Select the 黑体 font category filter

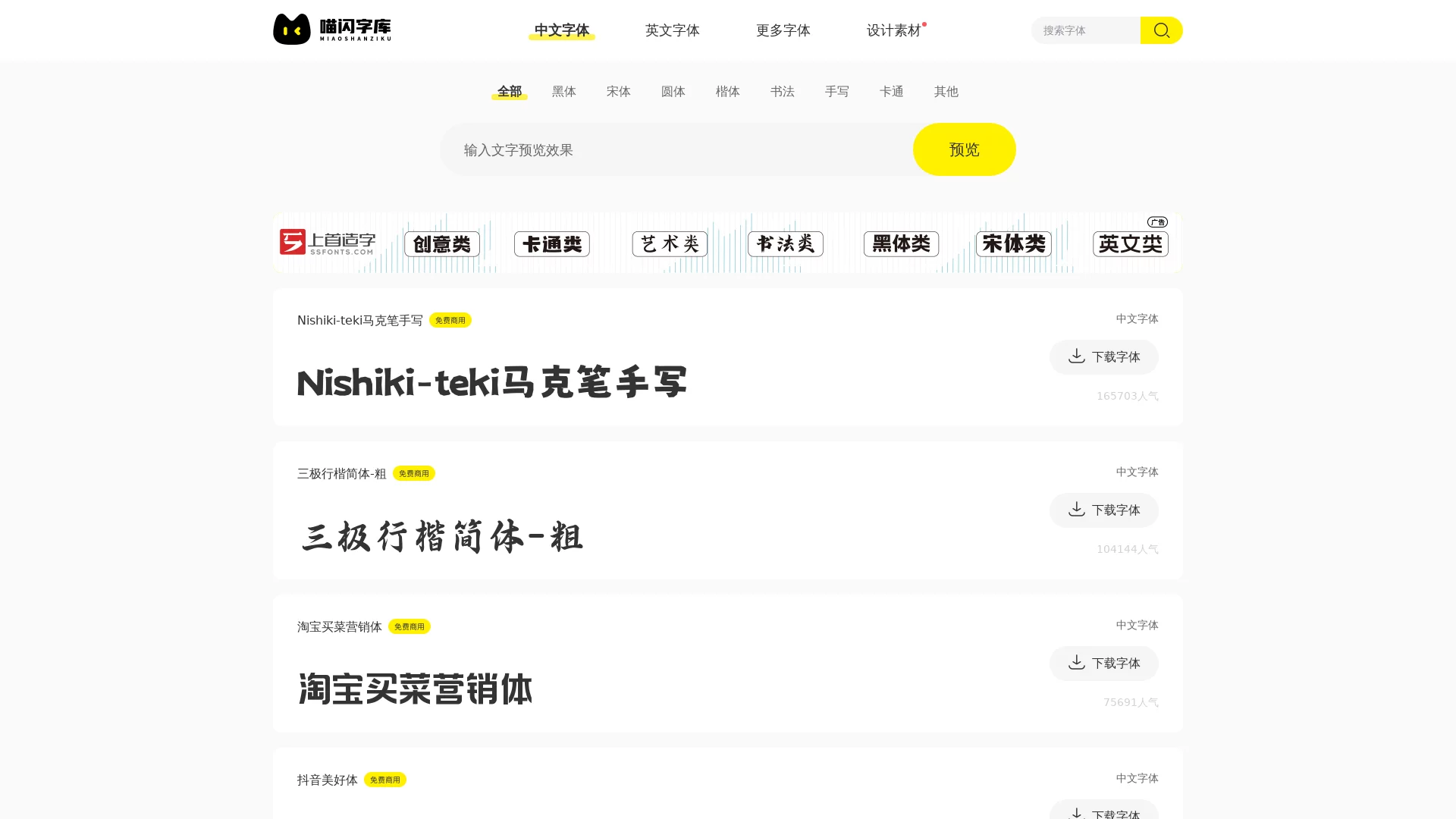point(564,91)
